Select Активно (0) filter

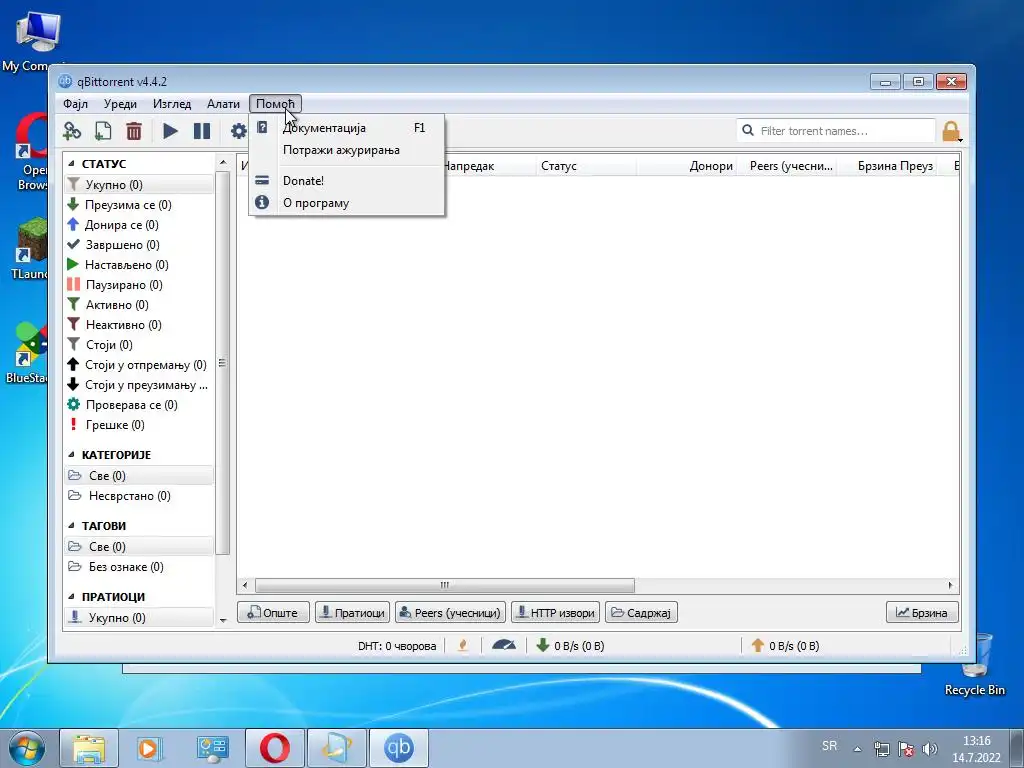[139, 305]
